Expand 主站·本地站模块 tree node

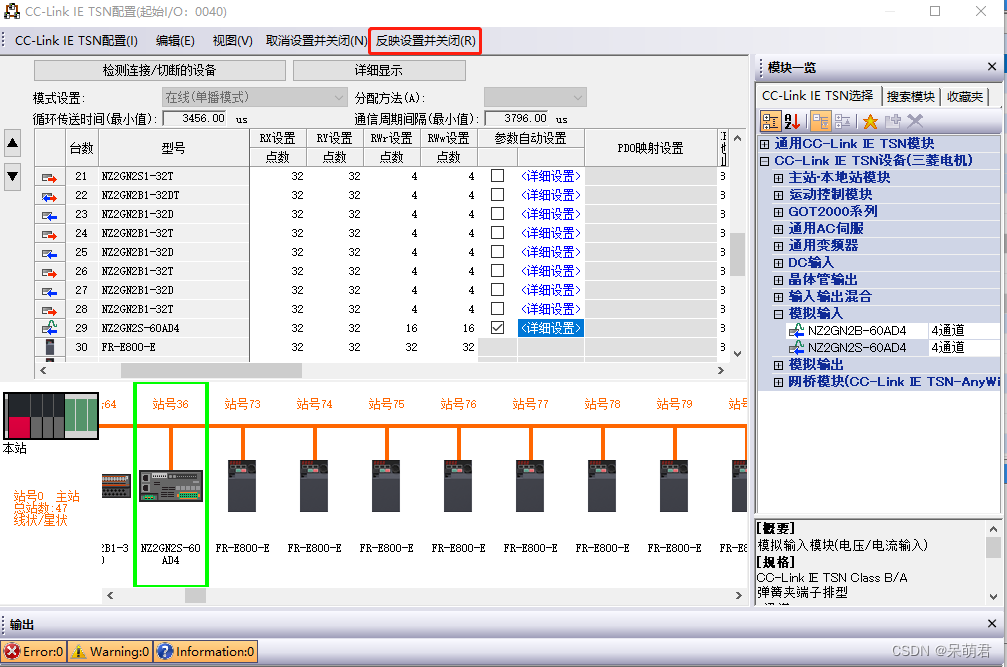pos(778,178)
